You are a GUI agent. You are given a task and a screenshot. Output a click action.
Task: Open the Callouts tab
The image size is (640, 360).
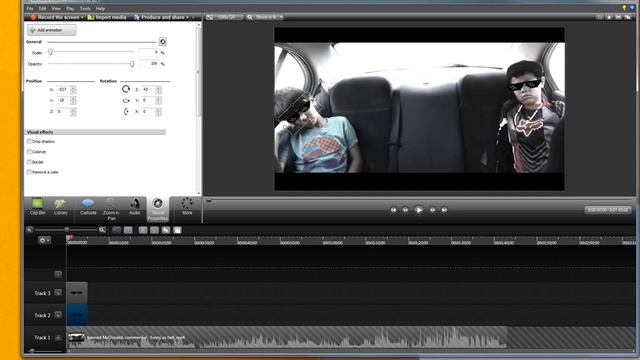pos(88,207)
